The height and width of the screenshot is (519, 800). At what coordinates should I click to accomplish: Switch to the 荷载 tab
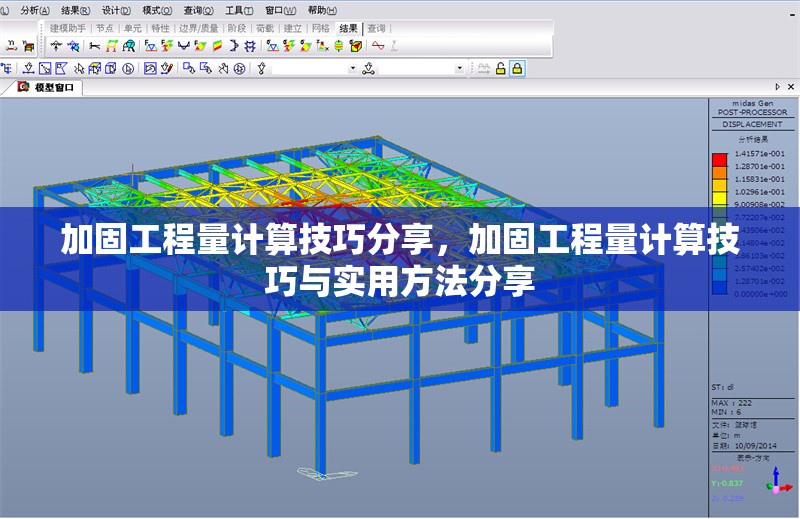(x=265, y=29)
